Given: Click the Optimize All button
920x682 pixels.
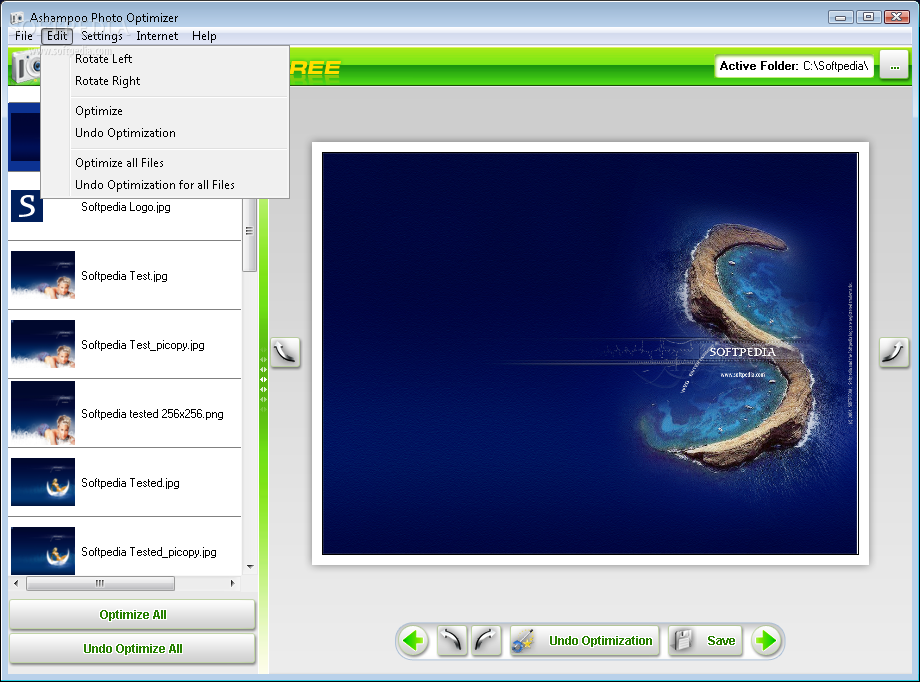Looking at the screenshot, I should (133, 615).
